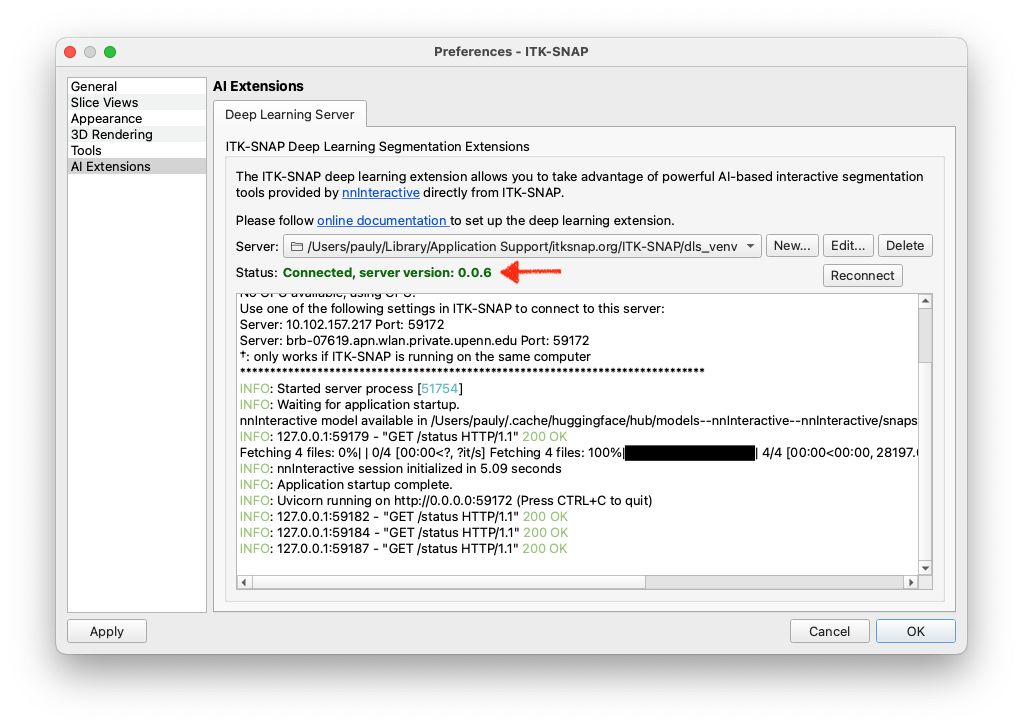Viewport: 1023px width, 728px height.
Task: Click the Reconnect button
Action: click(863, 275)
